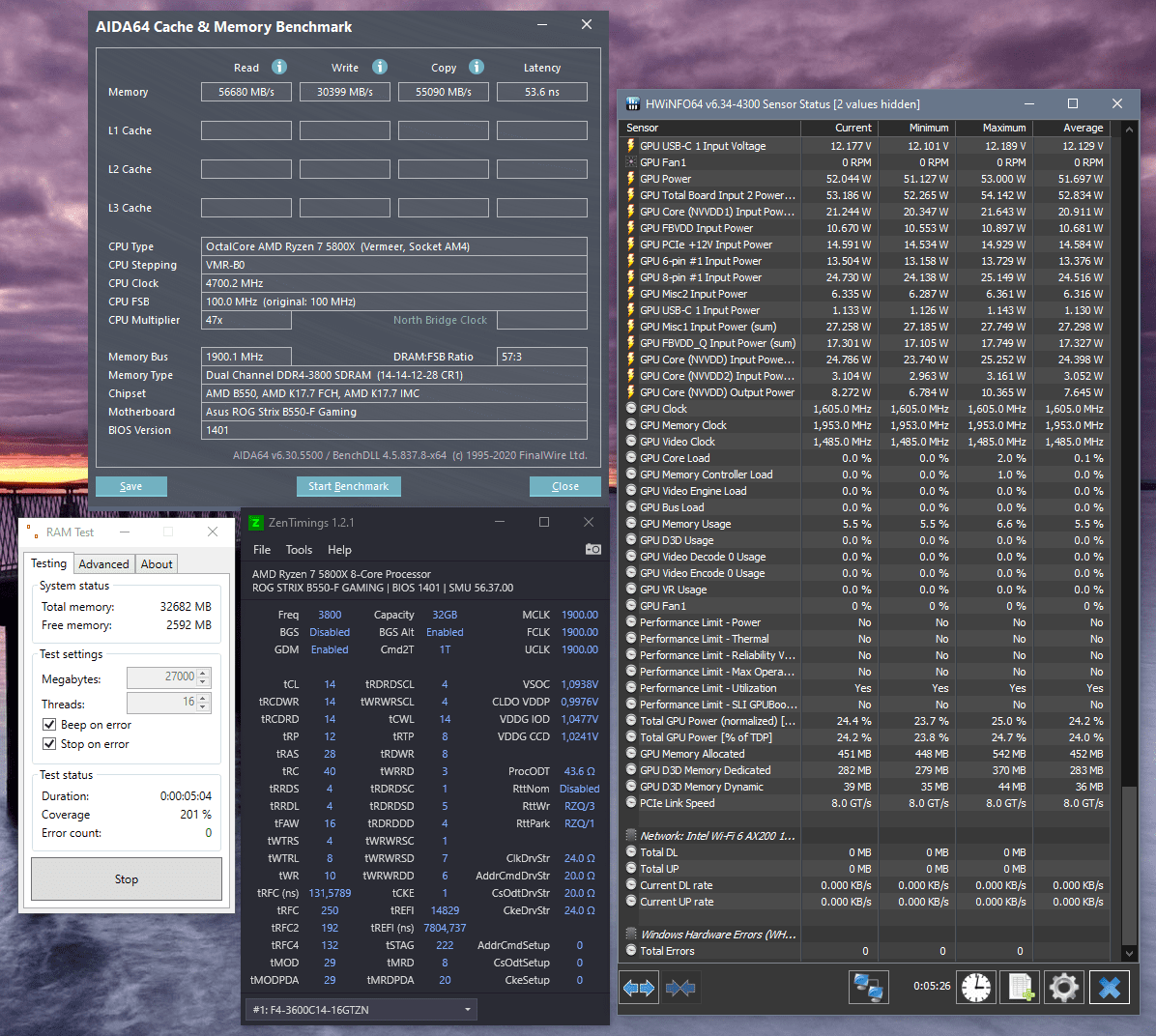Click Memory Latency field 53.6 ns
This screenshot has height=1036, width=1156.
tap(542, 92)
